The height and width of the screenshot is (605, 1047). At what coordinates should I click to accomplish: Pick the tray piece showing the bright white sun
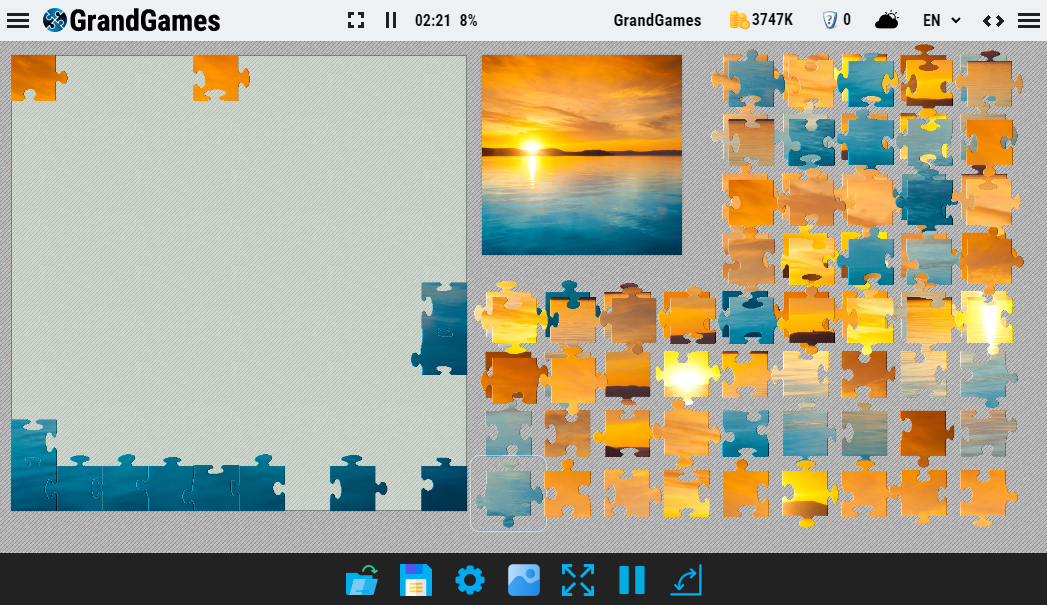pyautogui.click(x=687, y=377)
